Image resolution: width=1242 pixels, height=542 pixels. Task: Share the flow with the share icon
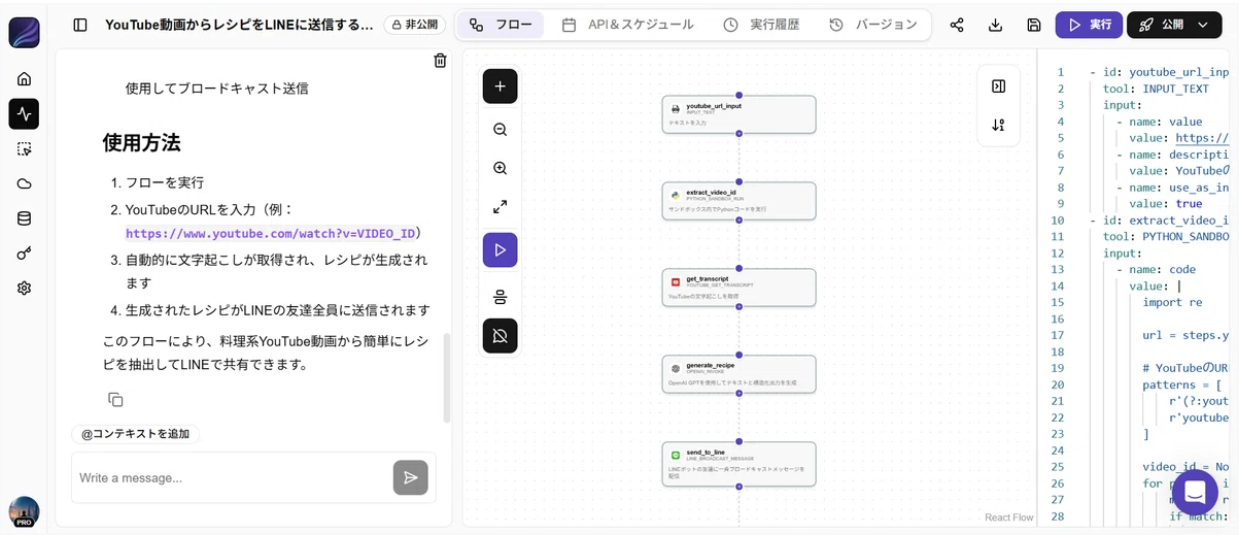click(957, 25)
